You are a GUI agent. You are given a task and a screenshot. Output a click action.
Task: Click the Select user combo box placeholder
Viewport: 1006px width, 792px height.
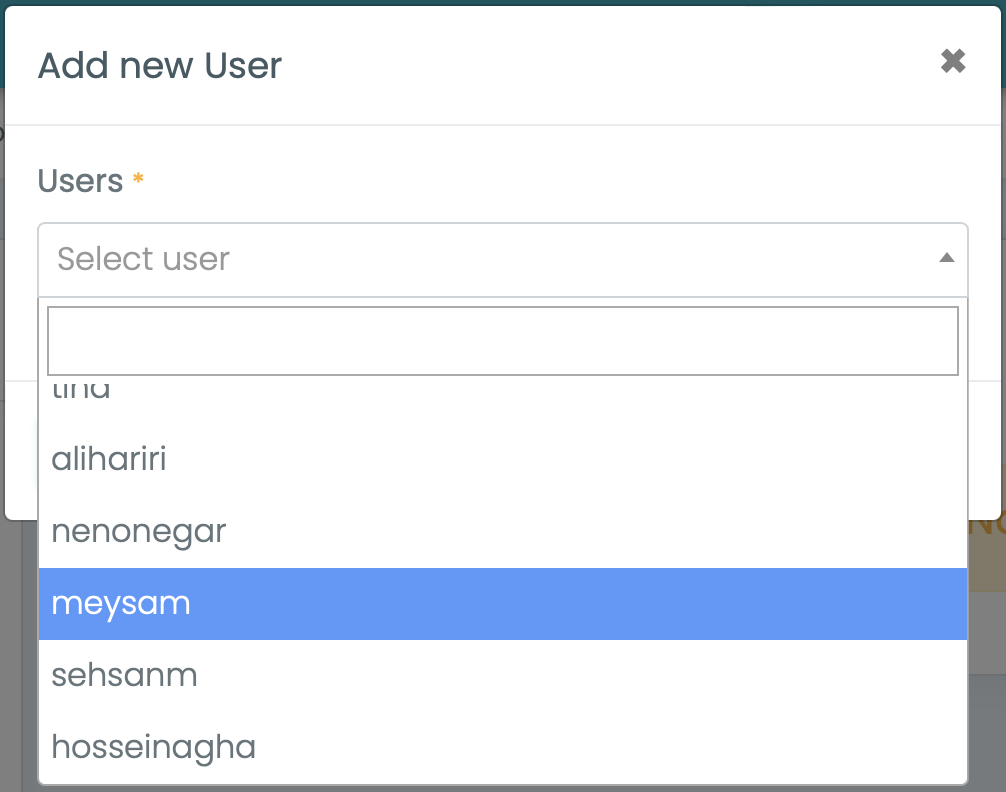coord(144,259)
